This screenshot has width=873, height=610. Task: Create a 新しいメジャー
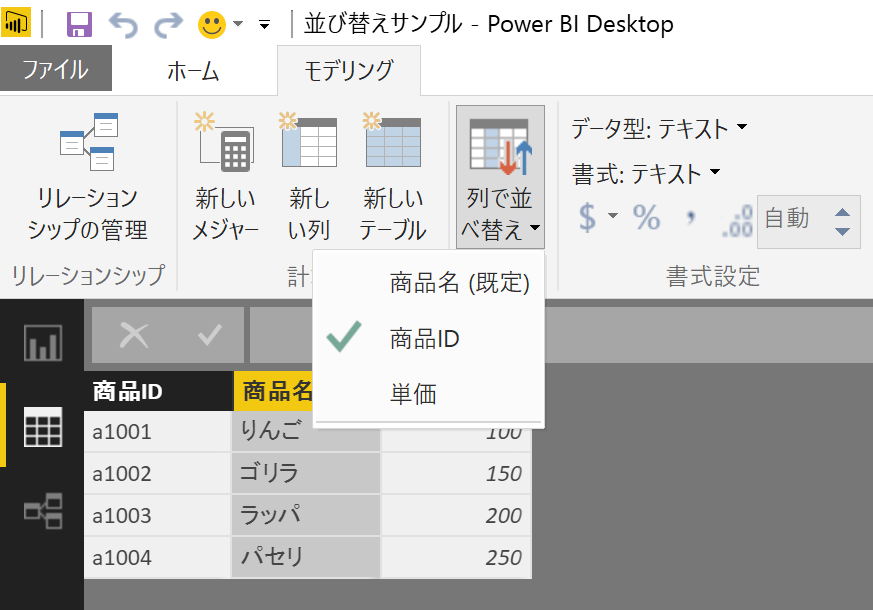pyautogui.click(x=225, y=177)
